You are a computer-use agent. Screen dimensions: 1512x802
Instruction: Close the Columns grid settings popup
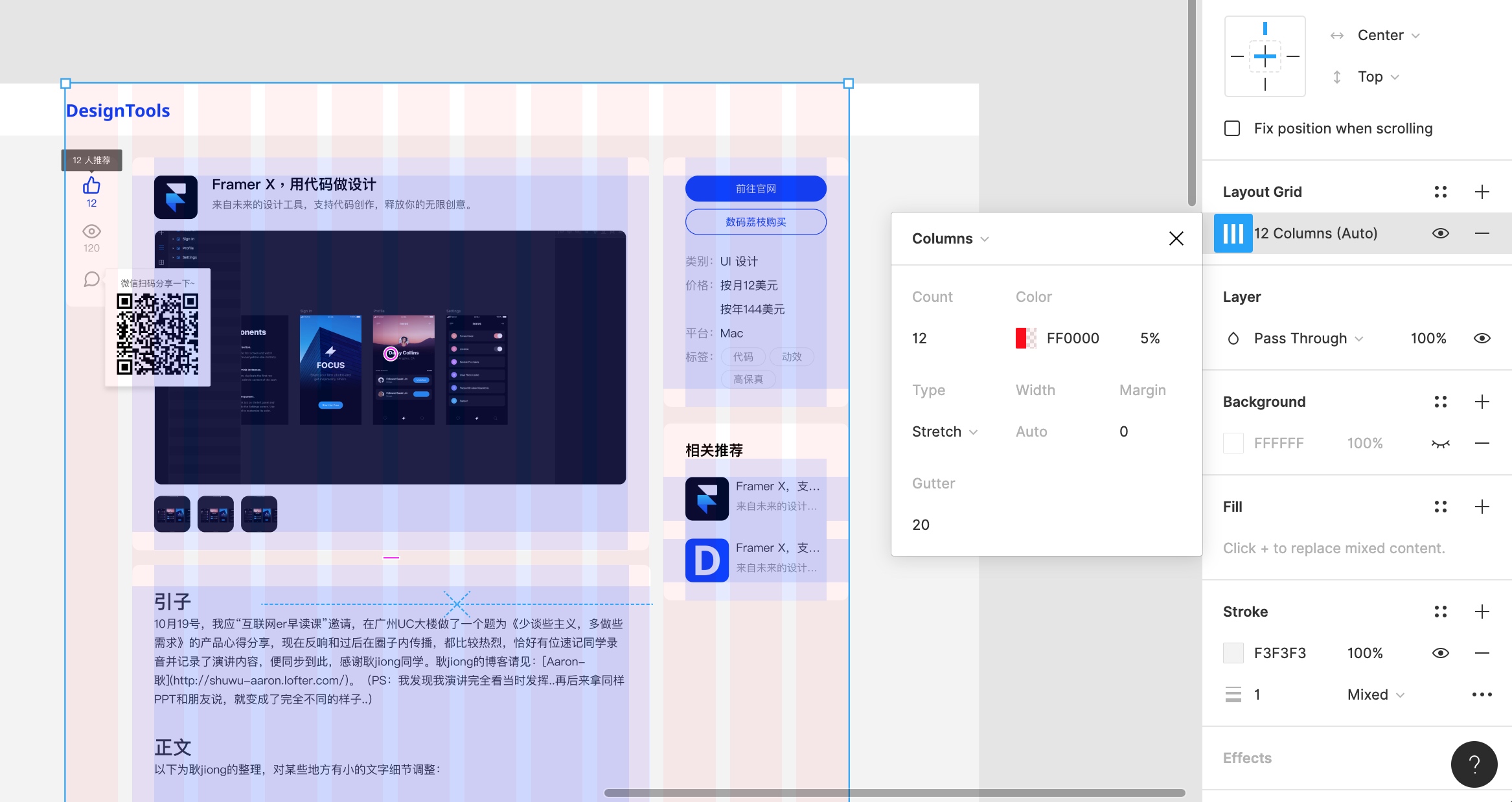1176,238
